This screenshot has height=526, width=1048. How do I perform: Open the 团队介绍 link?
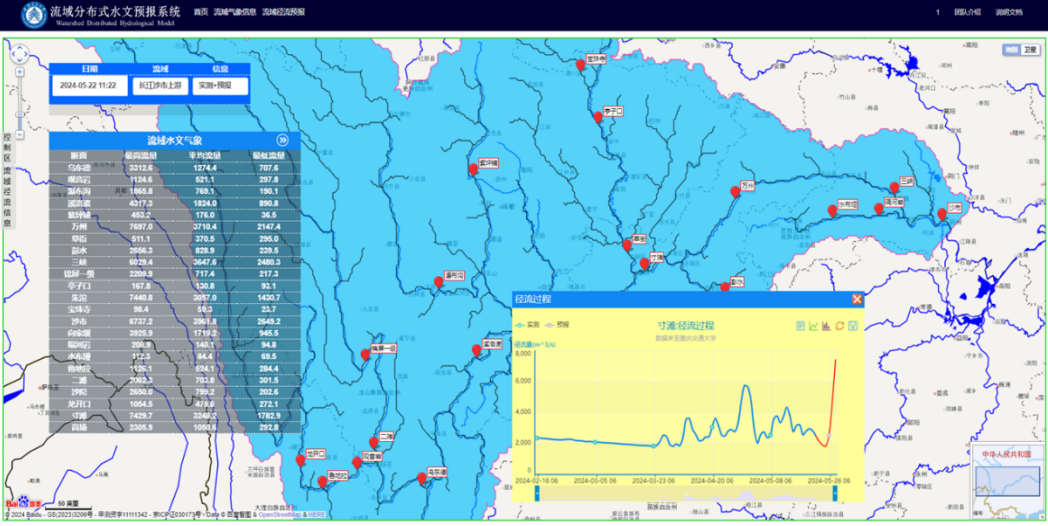[967, 12]
